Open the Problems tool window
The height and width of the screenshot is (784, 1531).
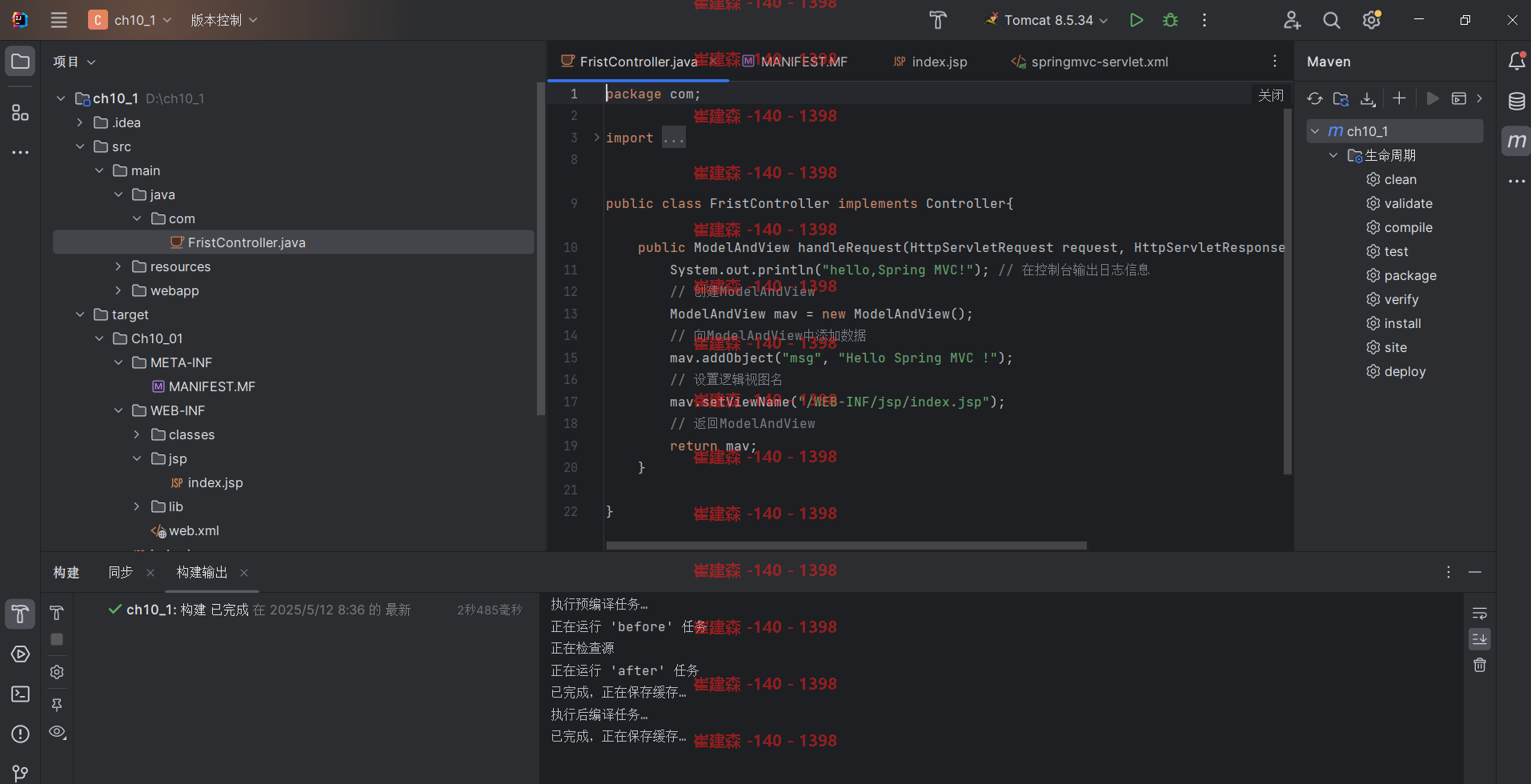[x=20, y=734]
